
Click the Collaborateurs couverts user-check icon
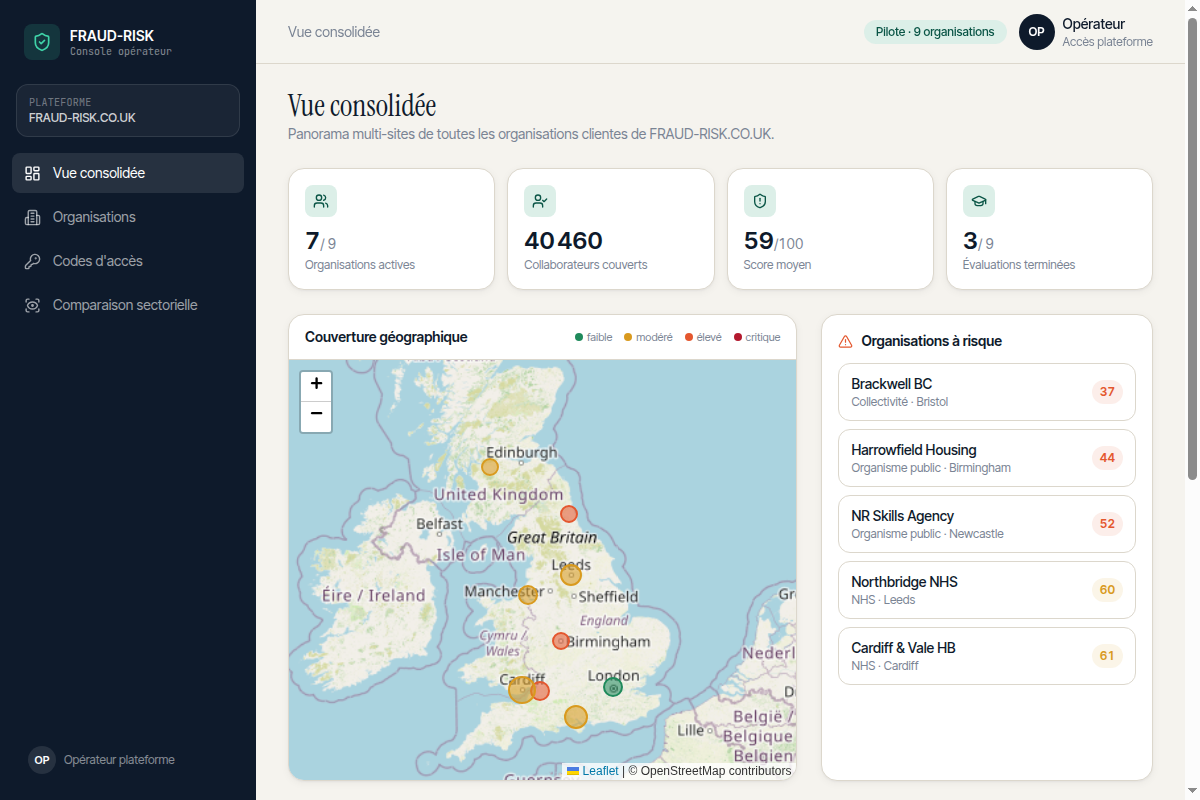click(x=540, y=201)
